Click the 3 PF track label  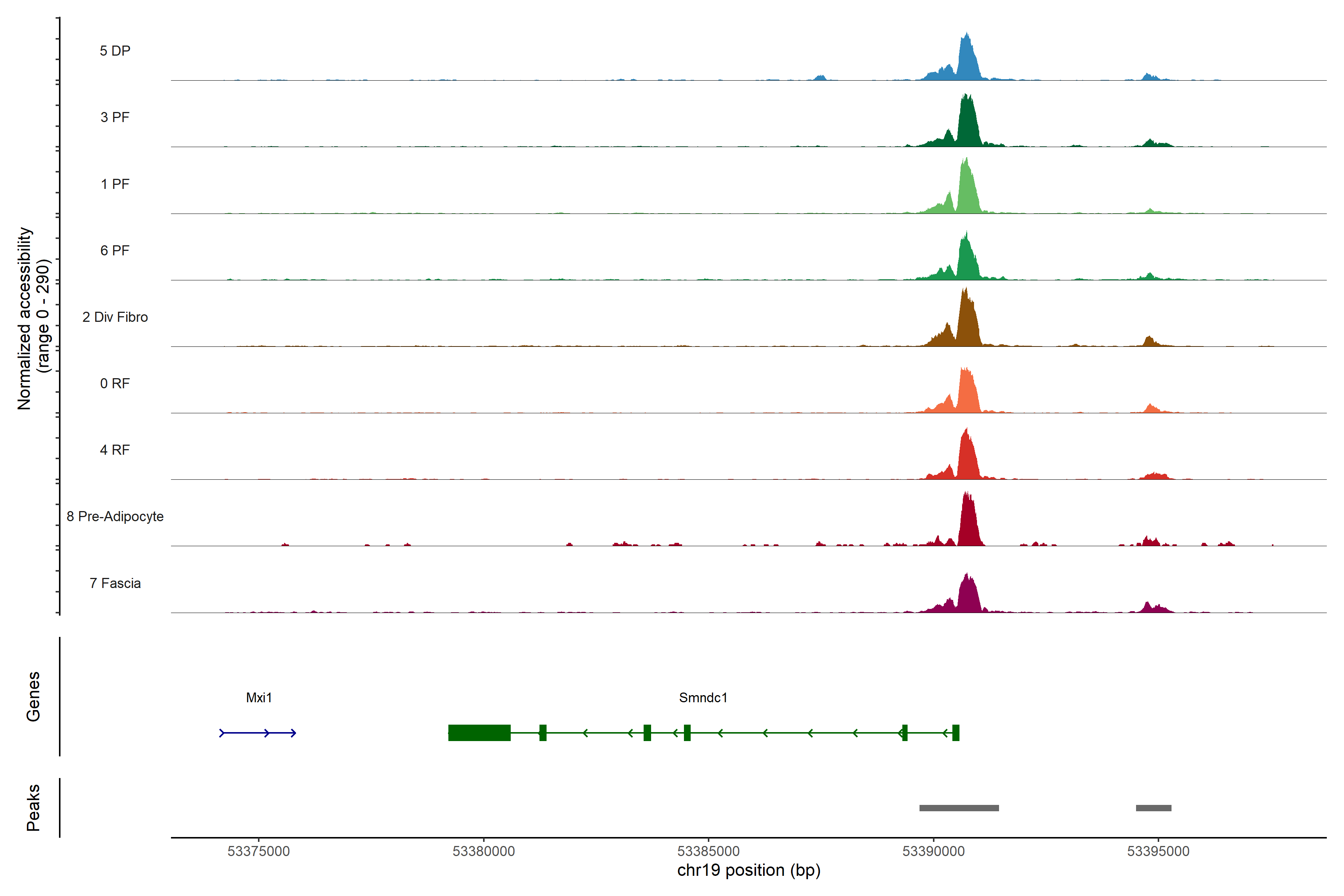click(115, 117)
